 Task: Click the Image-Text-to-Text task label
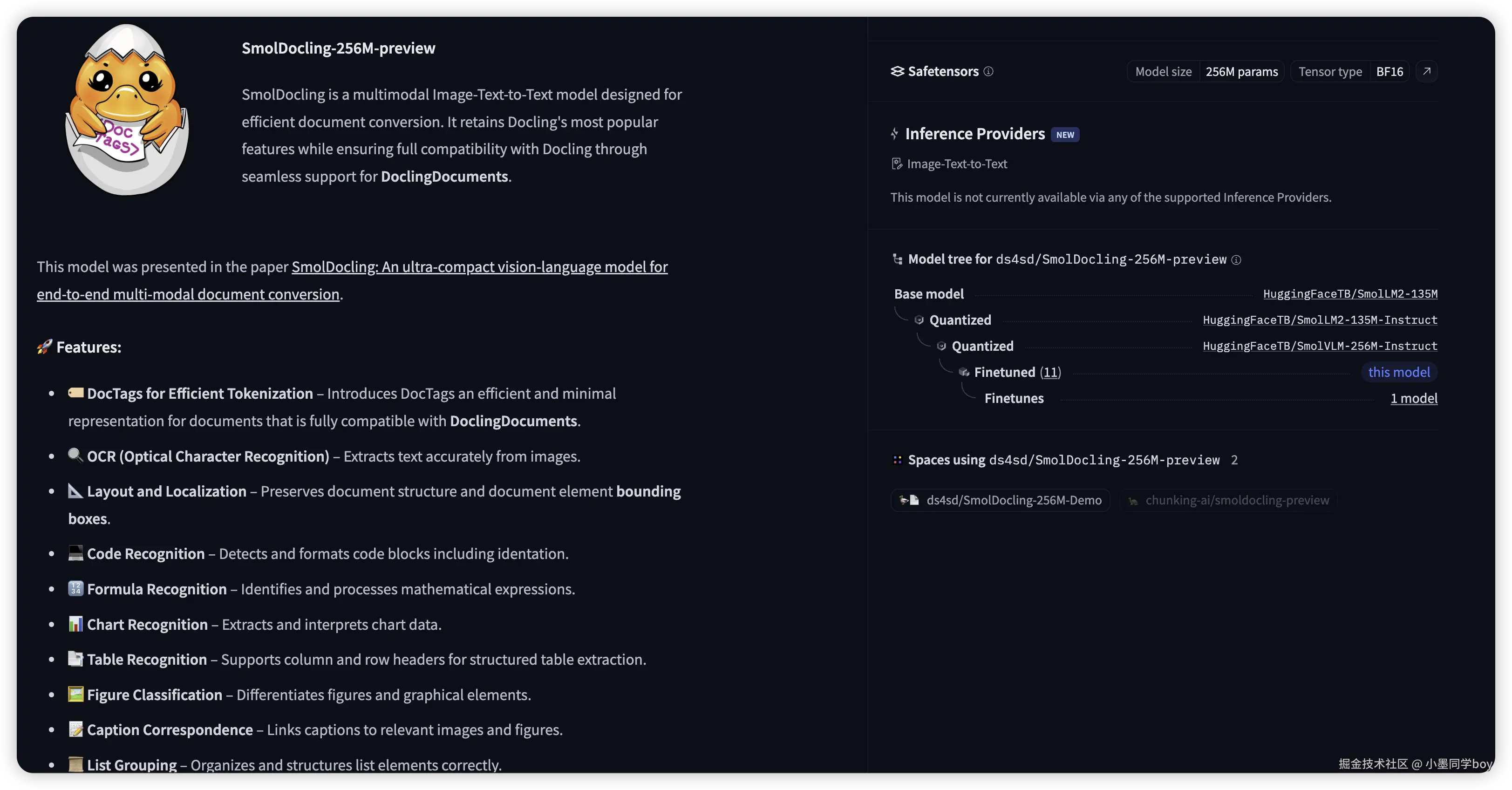tap(957, 164)
